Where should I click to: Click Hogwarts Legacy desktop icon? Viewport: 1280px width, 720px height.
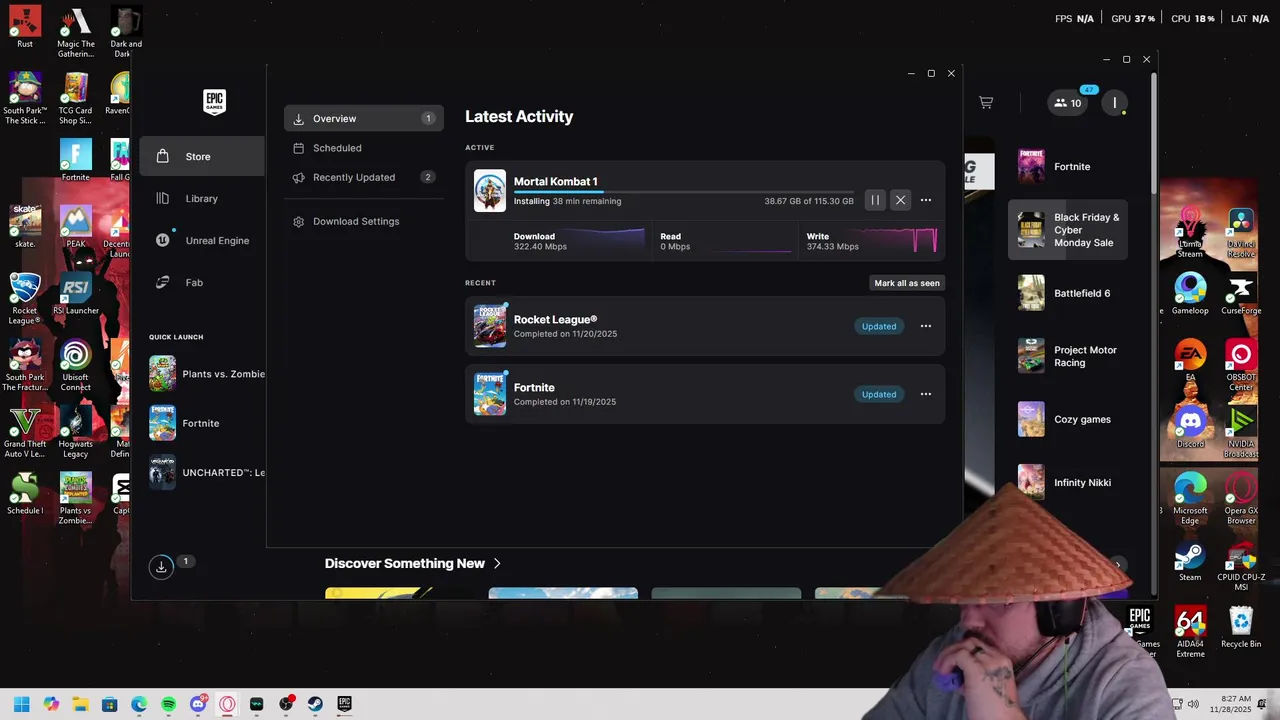tap(76, 432)
